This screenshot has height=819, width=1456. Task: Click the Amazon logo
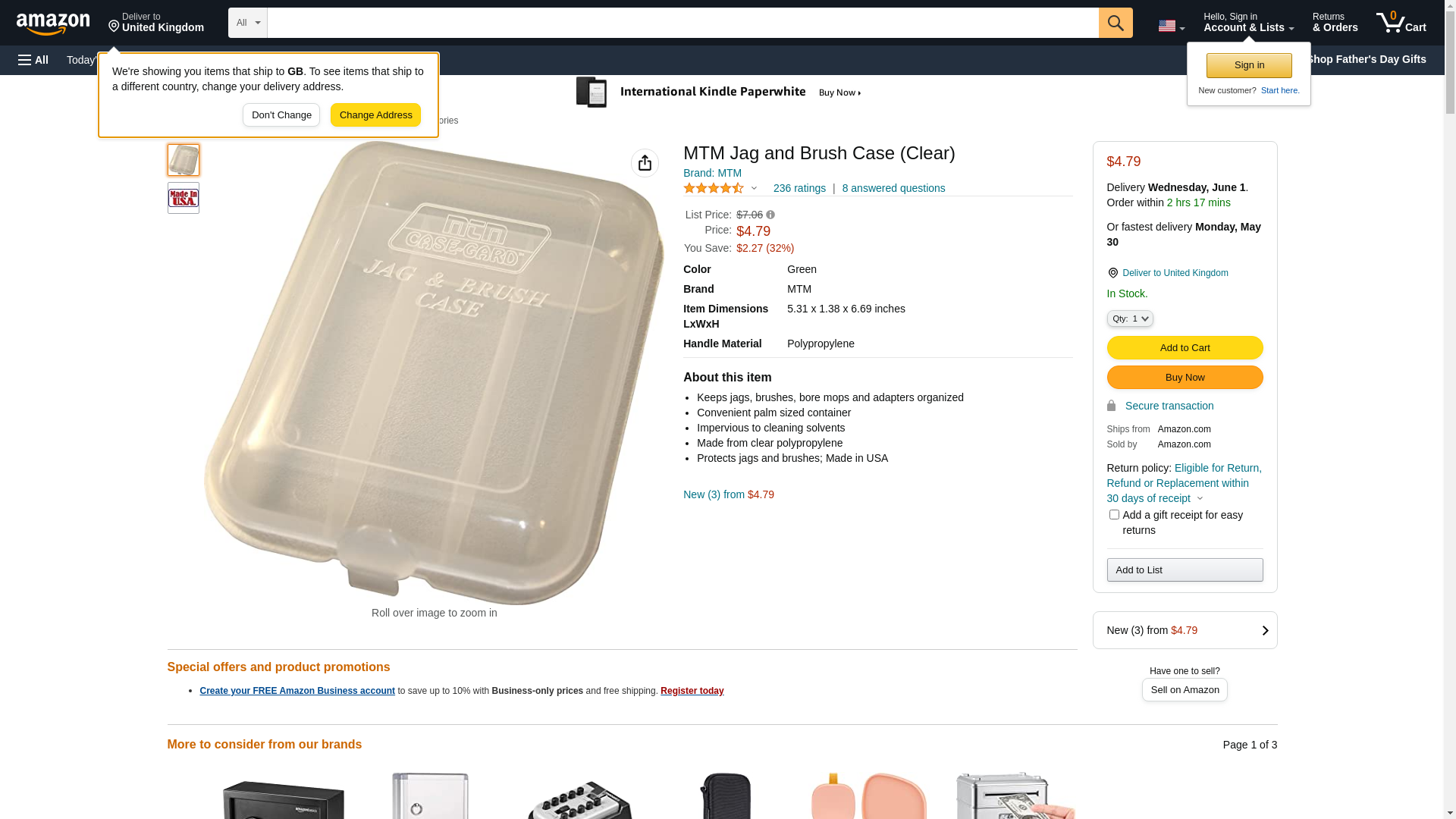pos(53,24)
